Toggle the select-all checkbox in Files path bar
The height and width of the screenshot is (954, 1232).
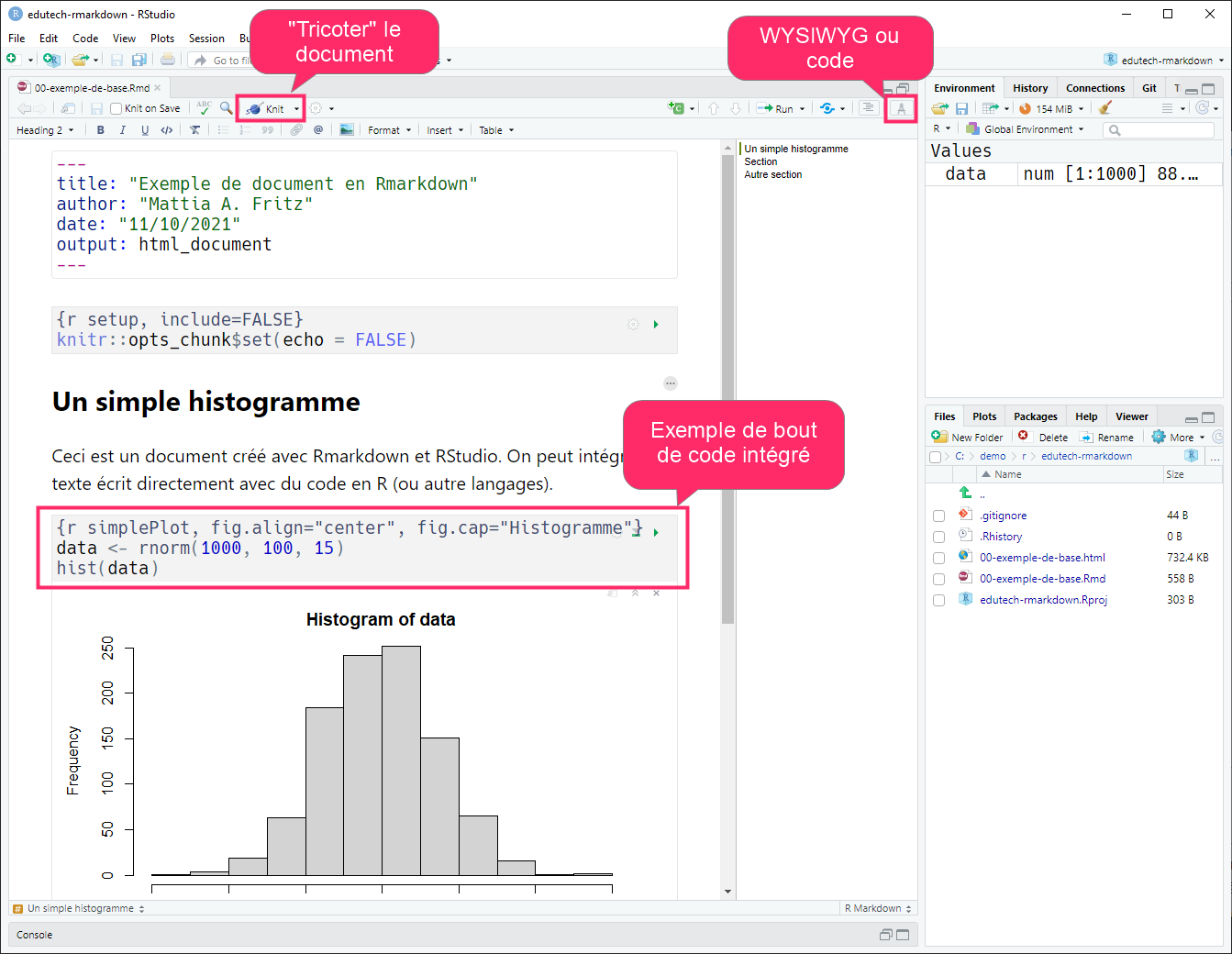point(935,457)
